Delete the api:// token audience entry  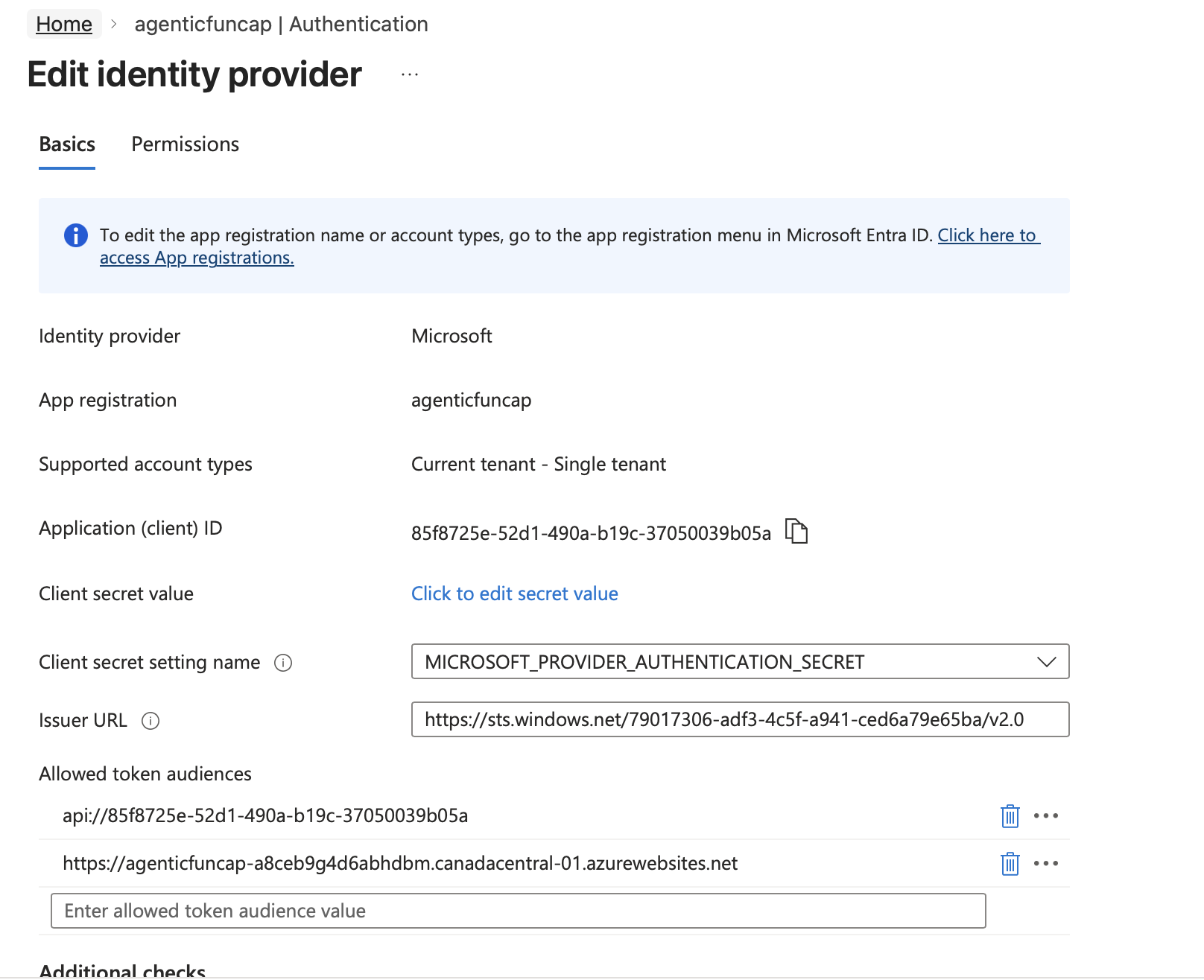[1010, 816]
